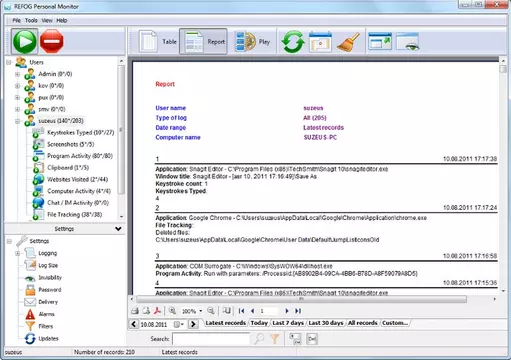Select the Chat / IM Activity entry

coord(78,203)
